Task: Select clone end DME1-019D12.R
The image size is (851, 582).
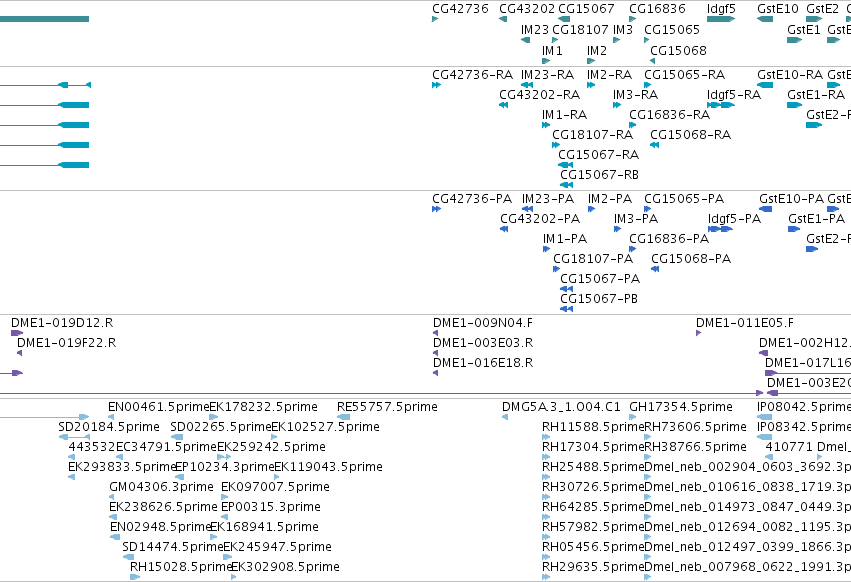Action: click(62, 324)
